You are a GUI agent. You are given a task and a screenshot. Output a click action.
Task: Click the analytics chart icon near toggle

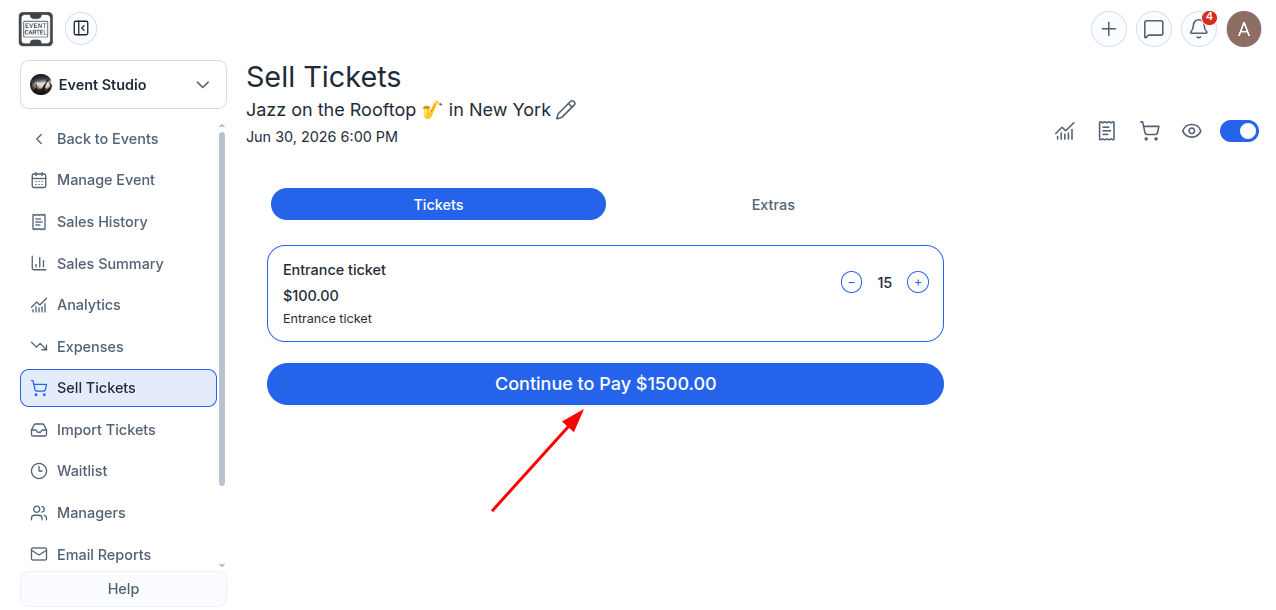1064,131
